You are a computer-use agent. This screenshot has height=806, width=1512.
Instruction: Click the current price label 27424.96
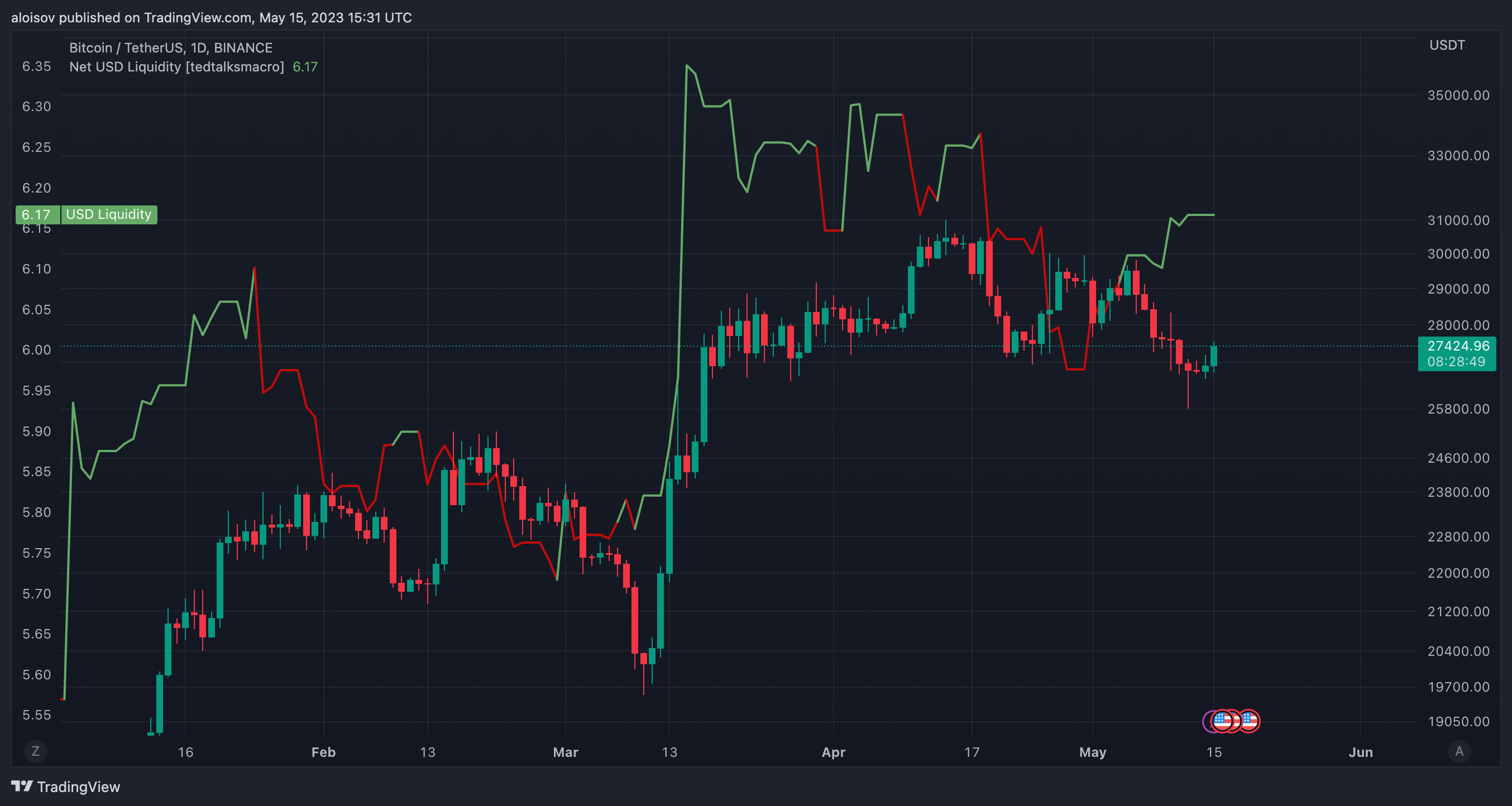coord(1458,346)
